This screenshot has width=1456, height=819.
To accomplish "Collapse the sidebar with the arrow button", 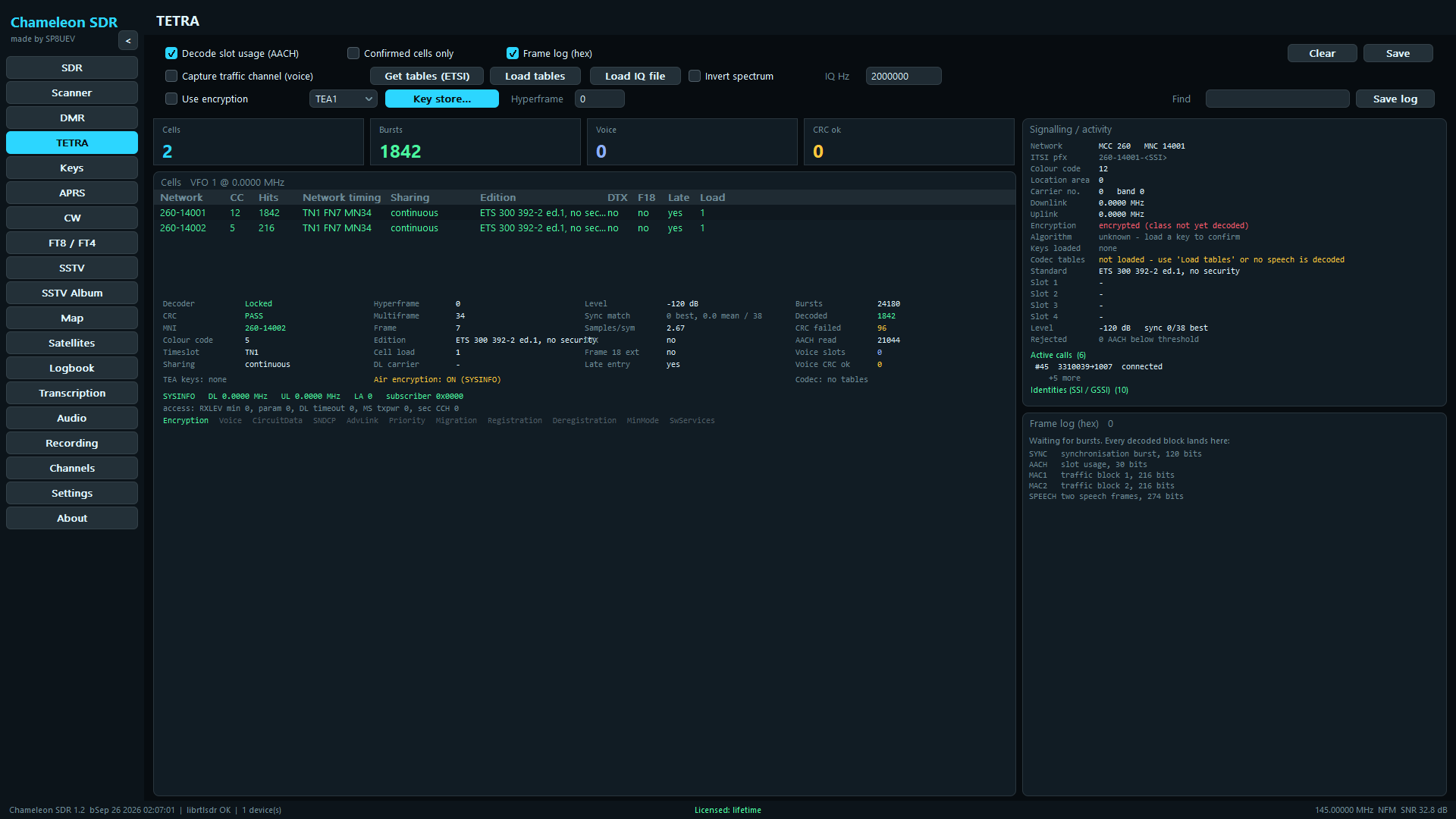I will (x=128, y=41).
